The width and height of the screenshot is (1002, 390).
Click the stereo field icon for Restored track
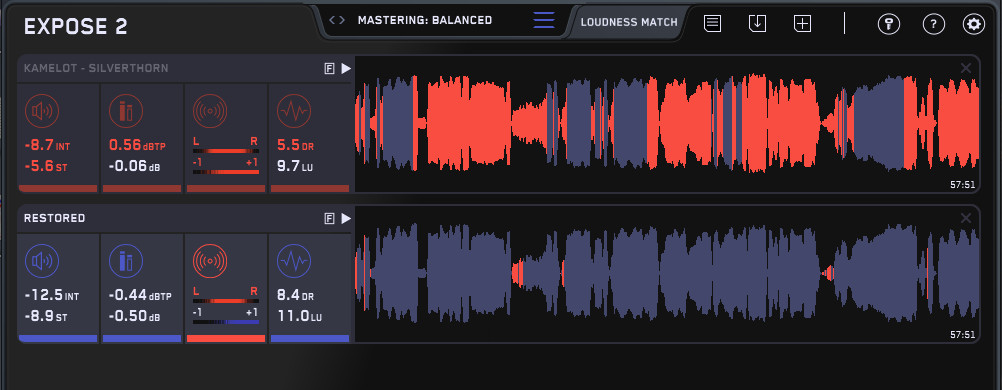click(210, 261)
